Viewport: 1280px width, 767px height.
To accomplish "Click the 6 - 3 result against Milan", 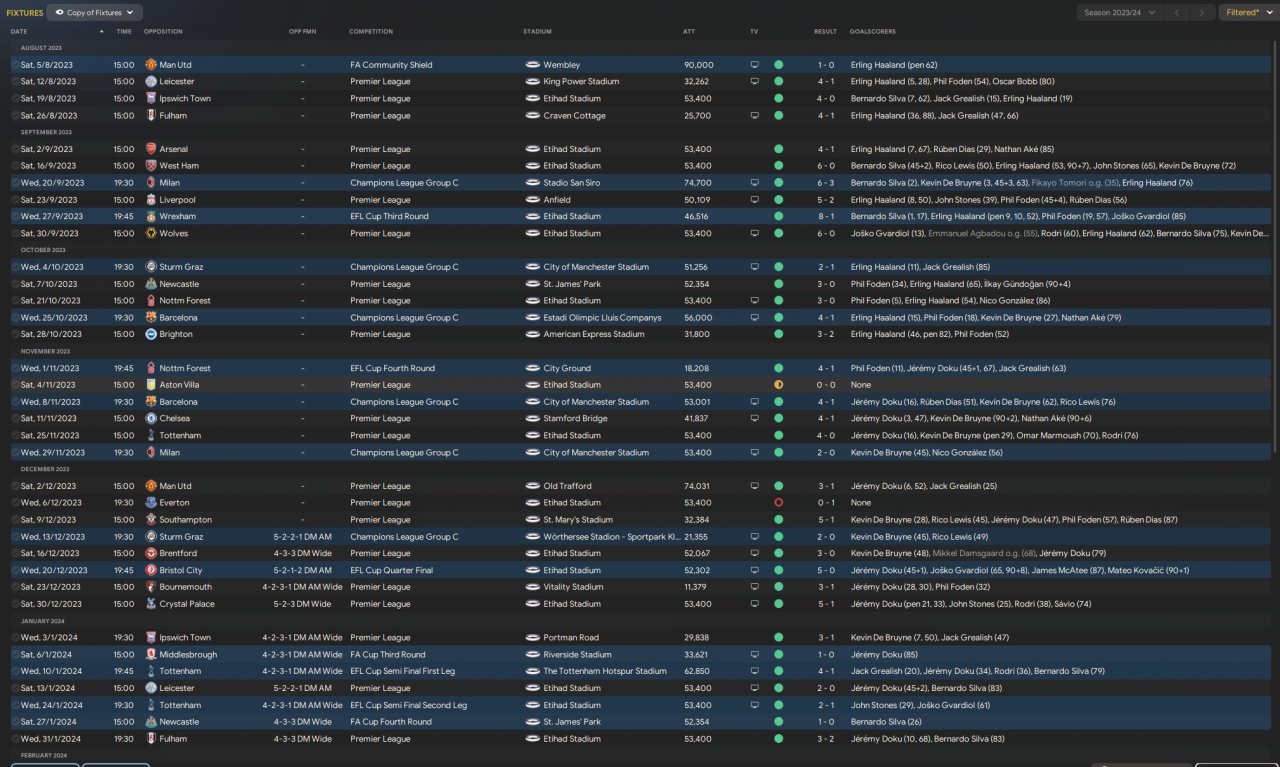I will tap(825, 183).
